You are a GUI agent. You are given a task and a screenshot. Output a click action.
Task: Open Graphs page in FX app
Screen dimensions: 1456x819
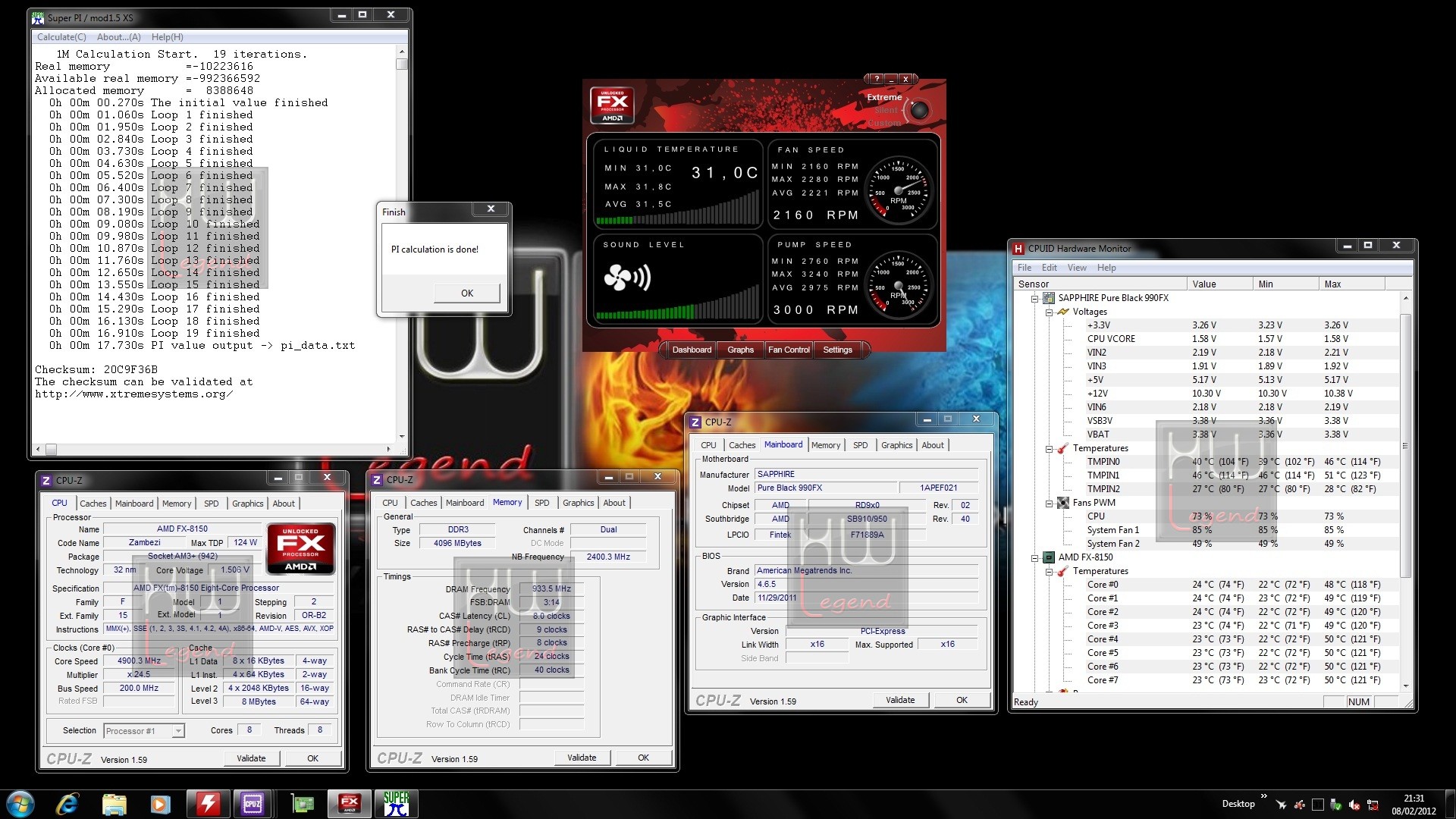pos(740,350)
